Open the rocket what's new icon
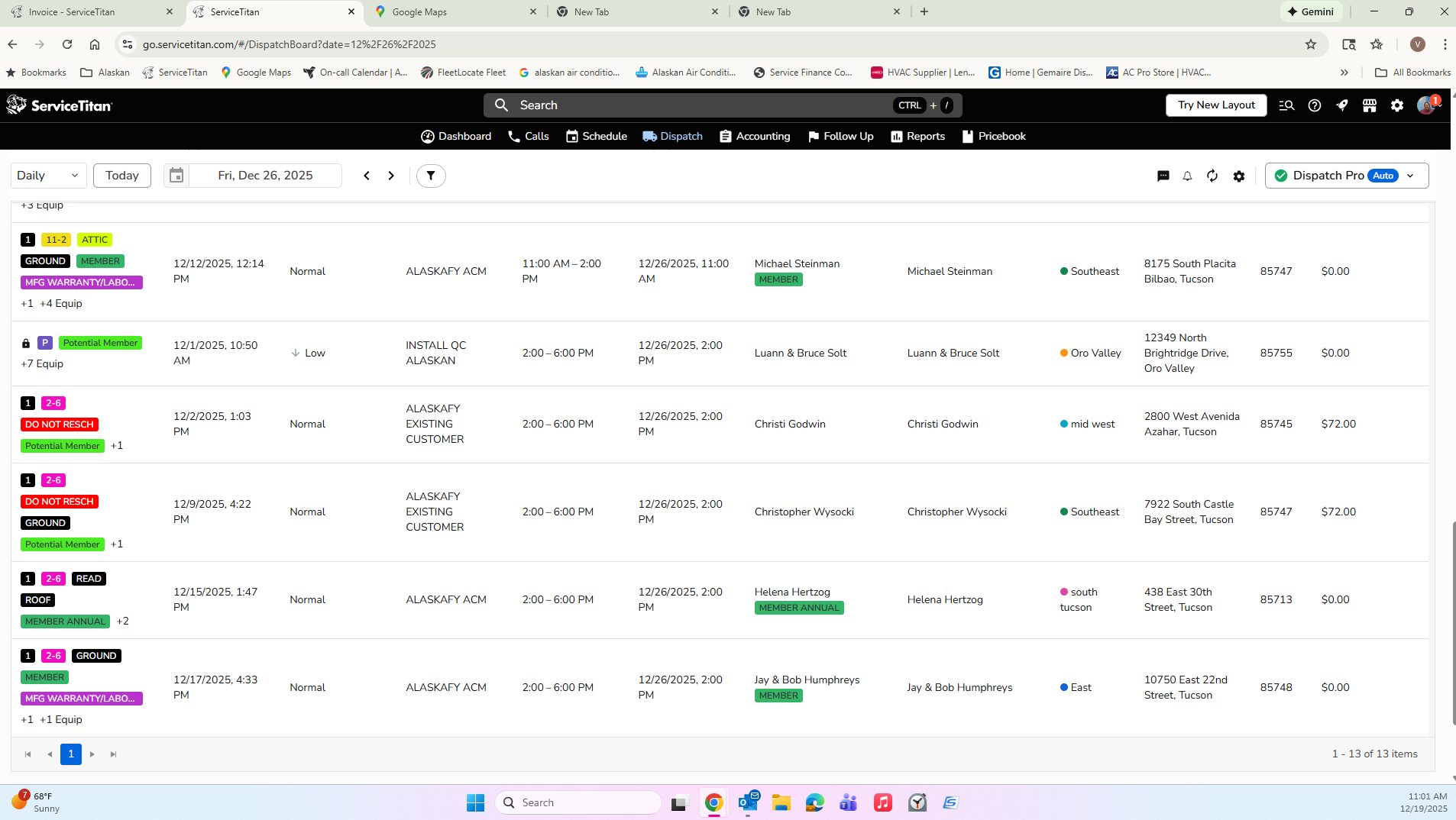Viewport: 1456px width, 820px height. pyautogui.click(x=1342, y=105)
